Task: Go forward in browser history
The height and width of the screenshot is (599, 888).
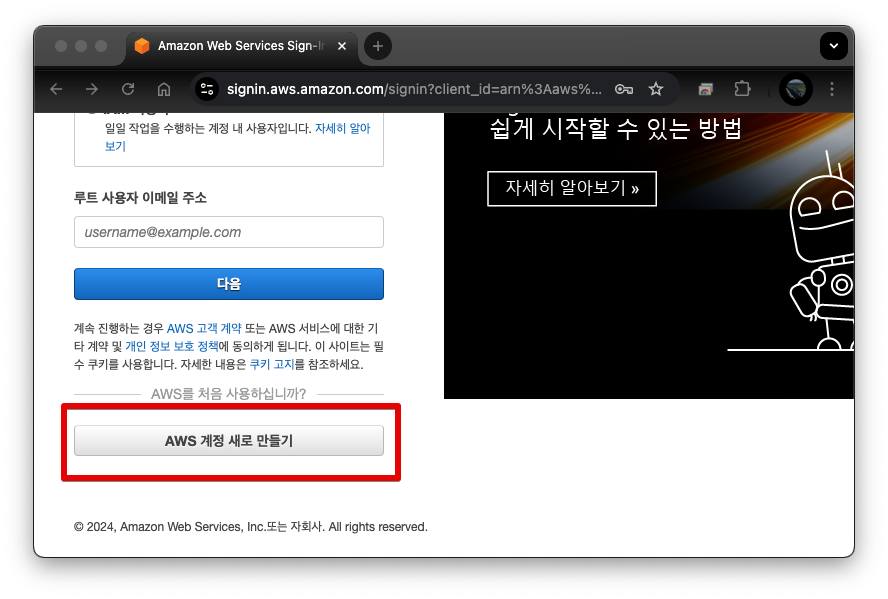Action: 92,89
